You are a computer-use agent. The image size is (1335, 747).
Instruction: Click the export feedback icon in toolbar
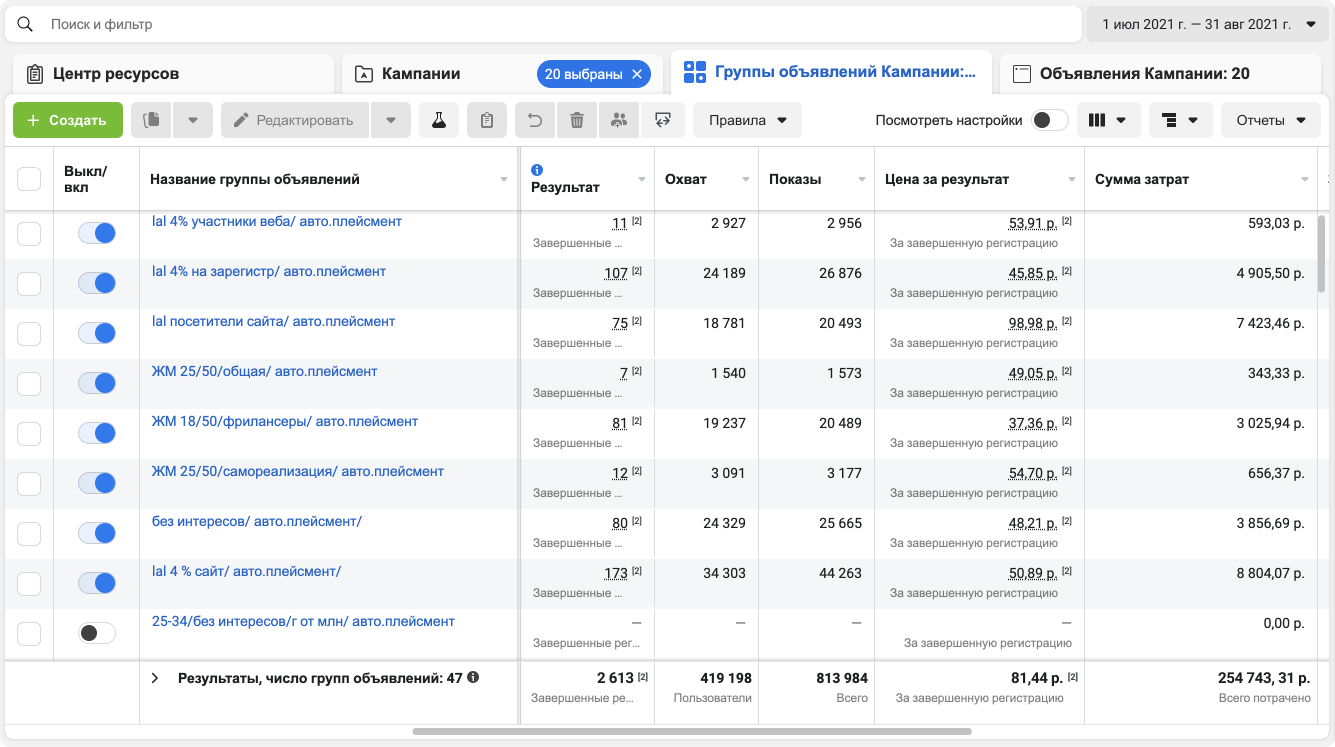click(662, 120)
